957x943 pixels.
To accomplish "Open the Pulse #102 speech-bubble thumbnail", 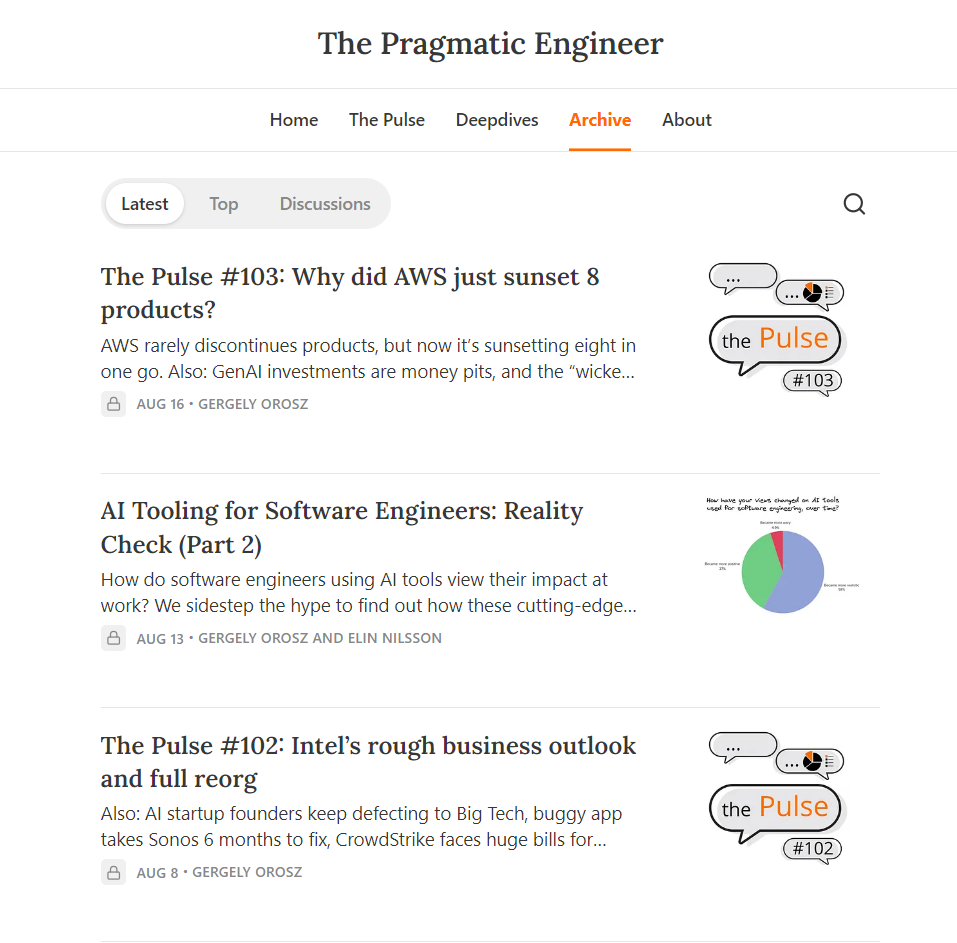I will (x=777, y=796).
